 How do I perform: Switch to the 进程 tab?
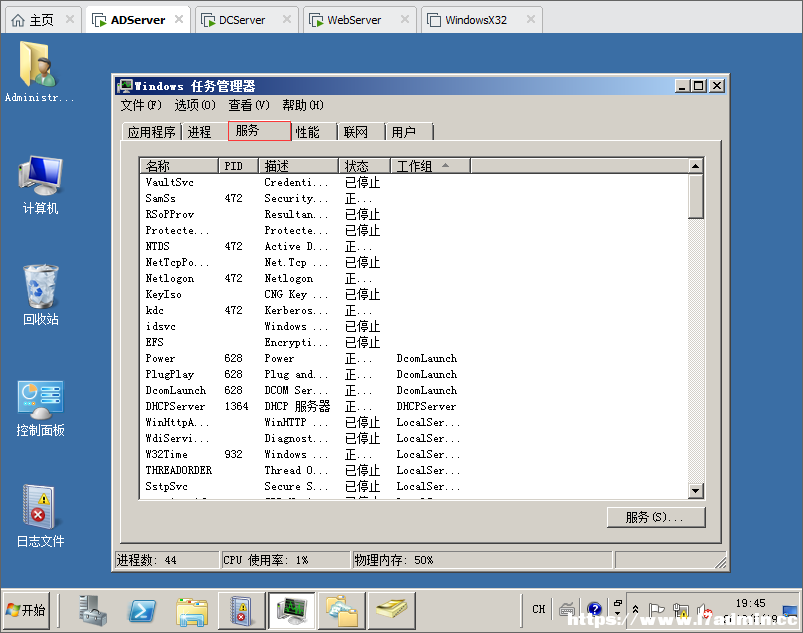(204, 132)
